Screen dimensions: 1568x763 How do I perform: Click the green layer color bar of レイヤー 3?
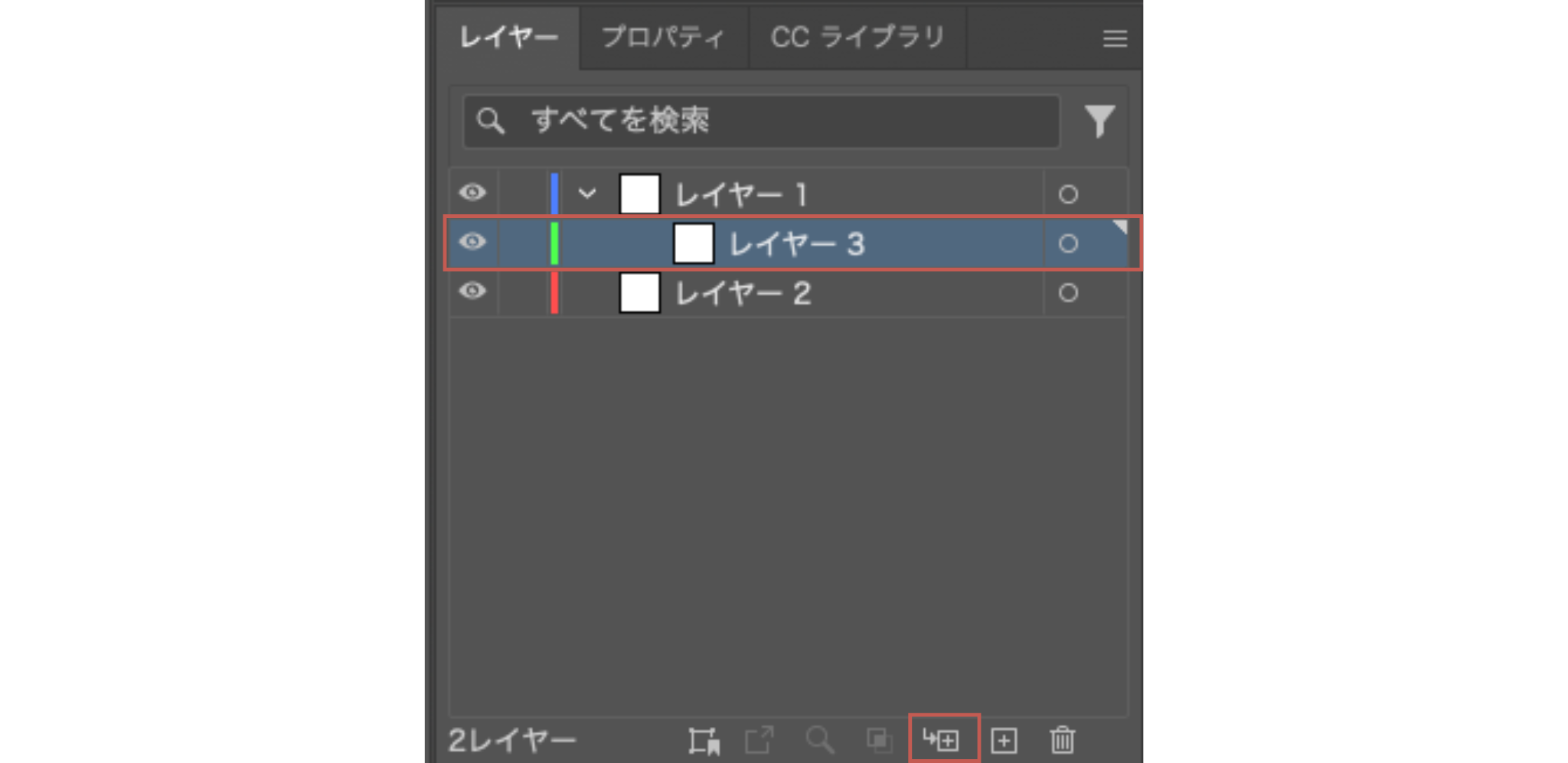pos(553,243)
